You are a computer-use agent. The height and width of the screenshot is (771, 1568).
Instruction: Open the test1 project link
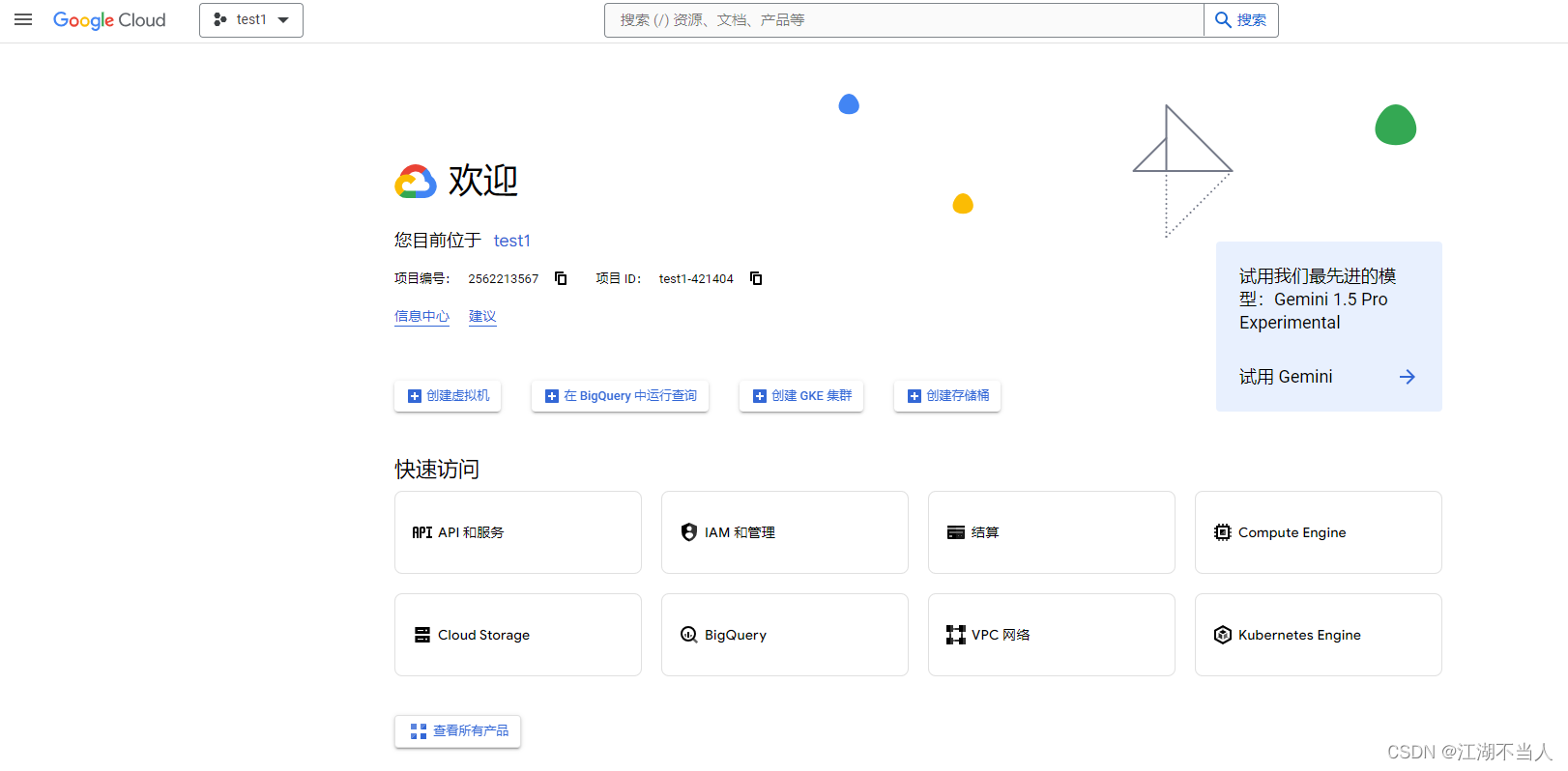(512, 241)
